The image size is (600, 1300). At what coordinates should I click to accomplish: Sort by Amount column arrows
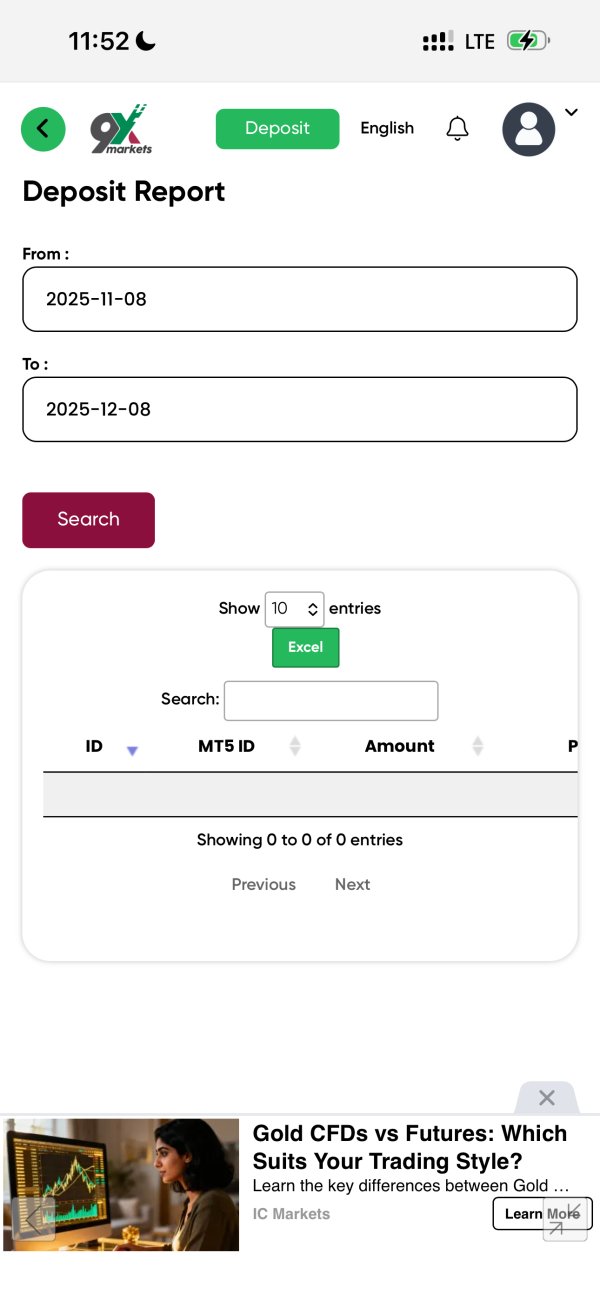[477, 746]
